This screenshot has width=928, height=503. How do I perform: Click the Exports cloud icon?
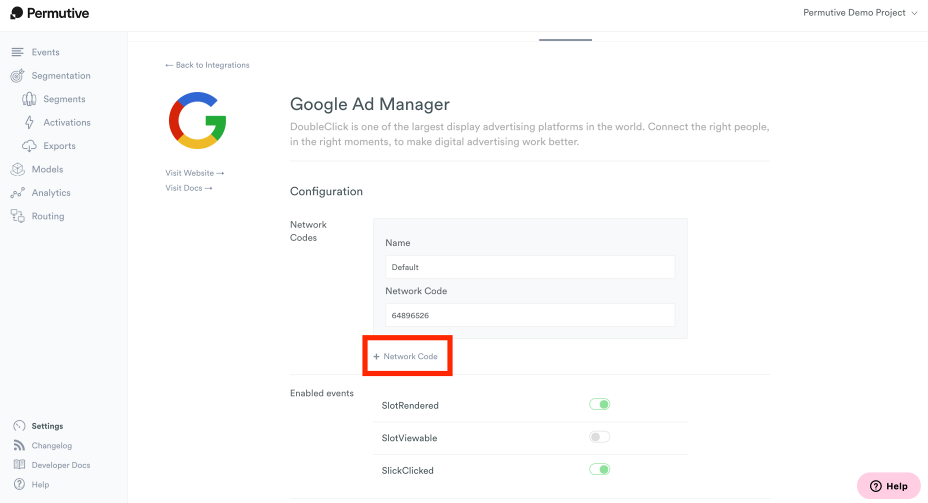(x=29, y=146)
